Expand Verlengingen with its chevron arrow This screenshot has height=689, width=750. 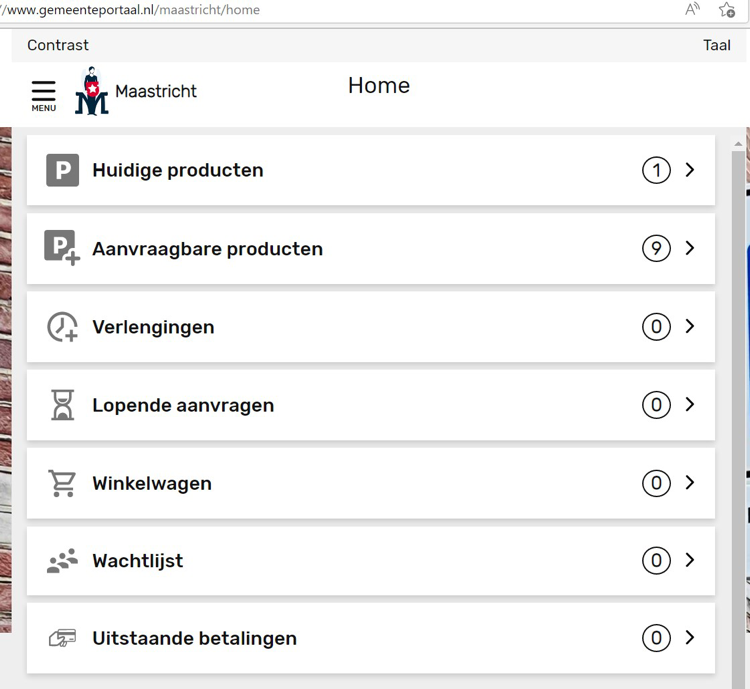pos(690,326)
